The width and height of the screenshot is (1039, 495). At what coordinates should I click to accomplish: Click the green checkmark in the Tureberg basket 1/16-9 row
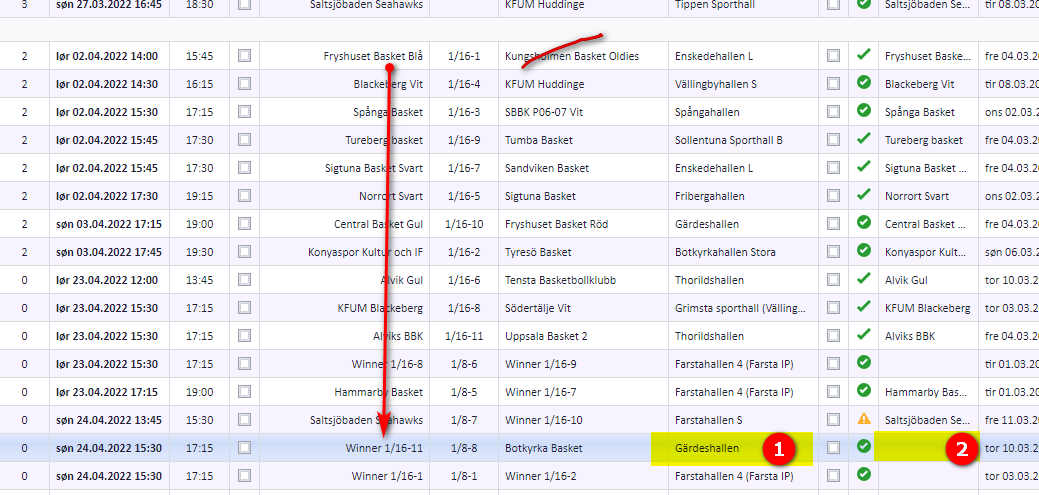(x=863, y=138)
